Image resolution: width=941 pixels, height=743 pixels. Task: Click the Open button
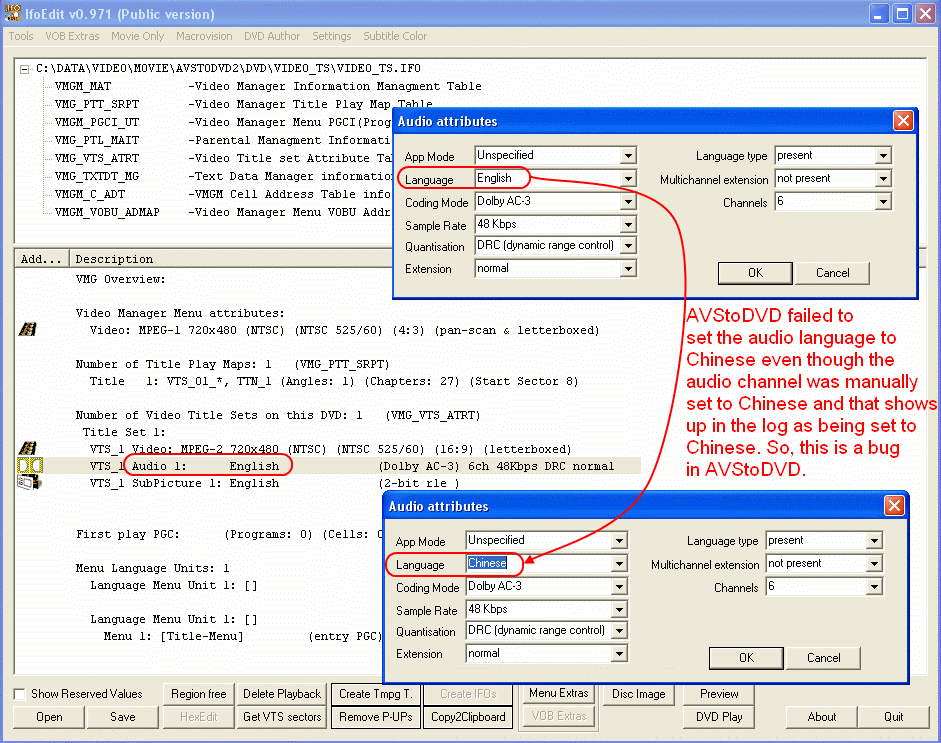click(49, 717)
